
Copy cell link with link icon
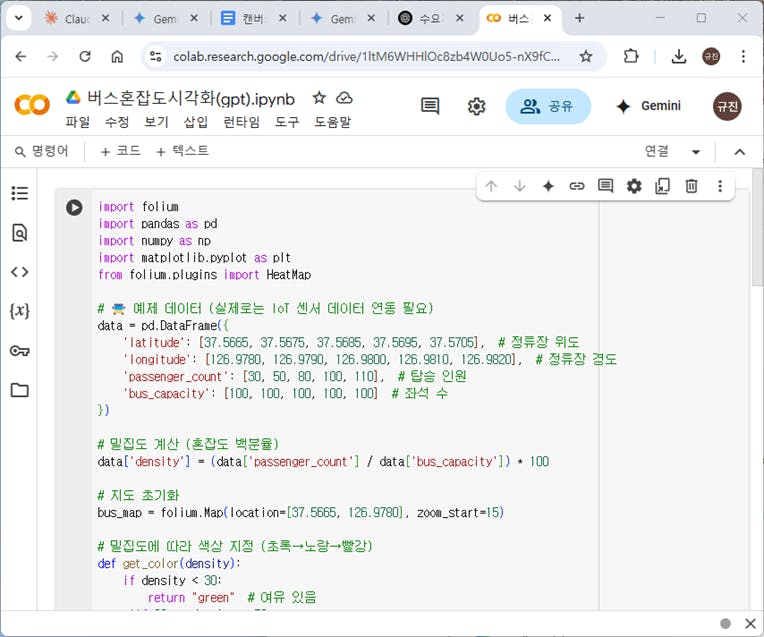click(x=577, y=186)
